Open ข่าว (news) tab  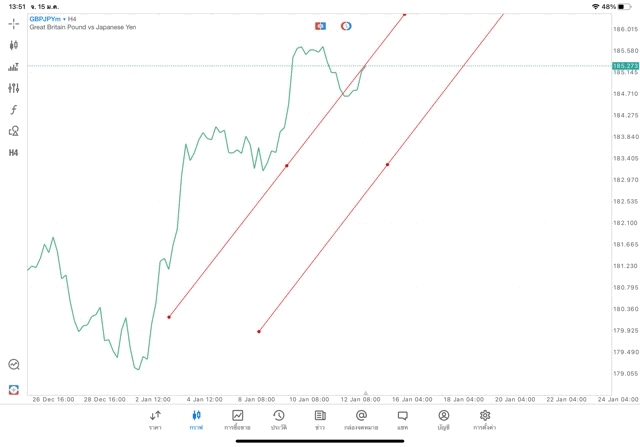click(x=320, y=420)
